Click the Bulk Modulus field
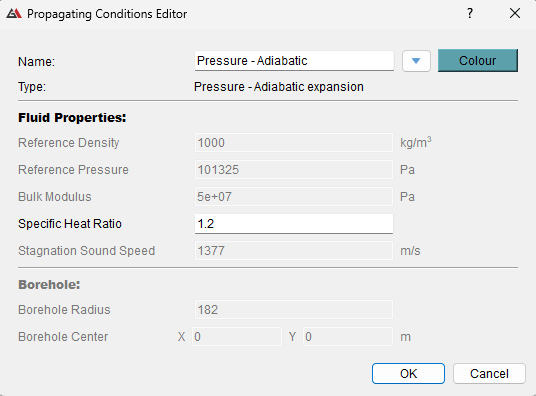 point(294,197)
